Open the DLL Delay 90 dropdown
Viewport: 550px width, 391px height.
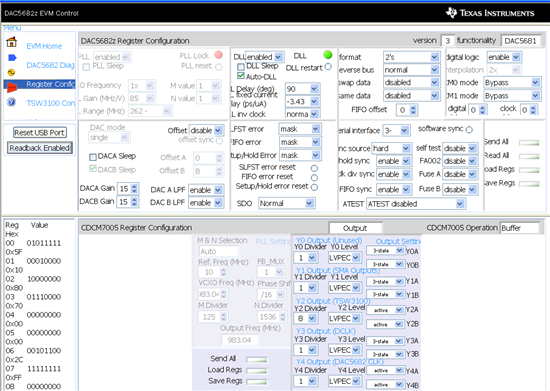pos(302,89)
